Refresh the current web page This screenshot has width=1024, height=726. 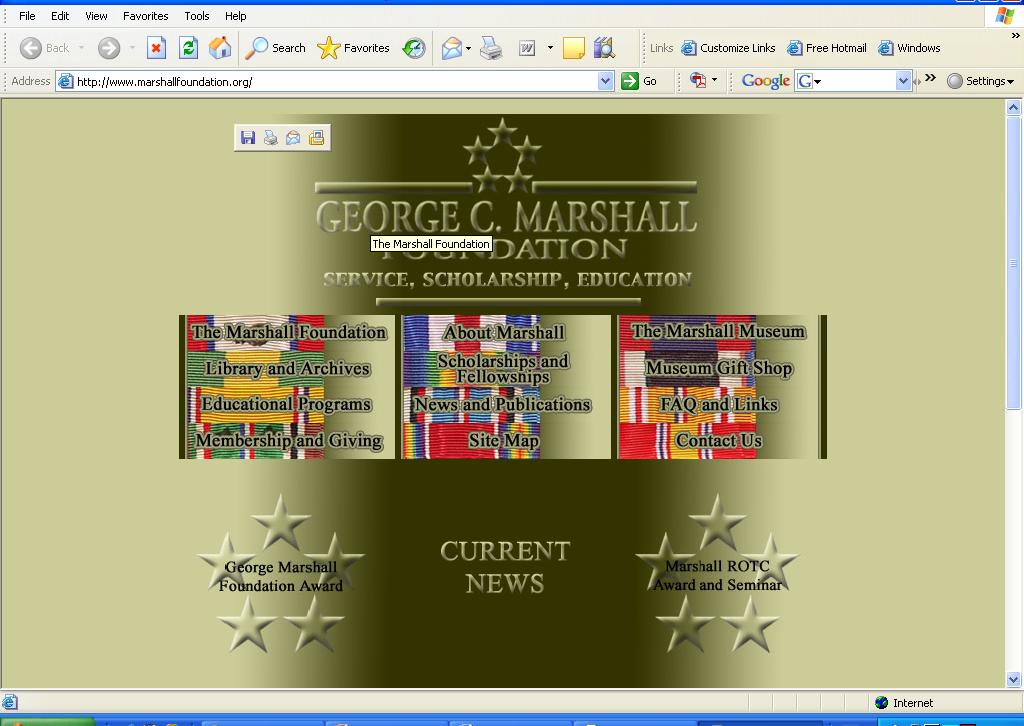188,48
